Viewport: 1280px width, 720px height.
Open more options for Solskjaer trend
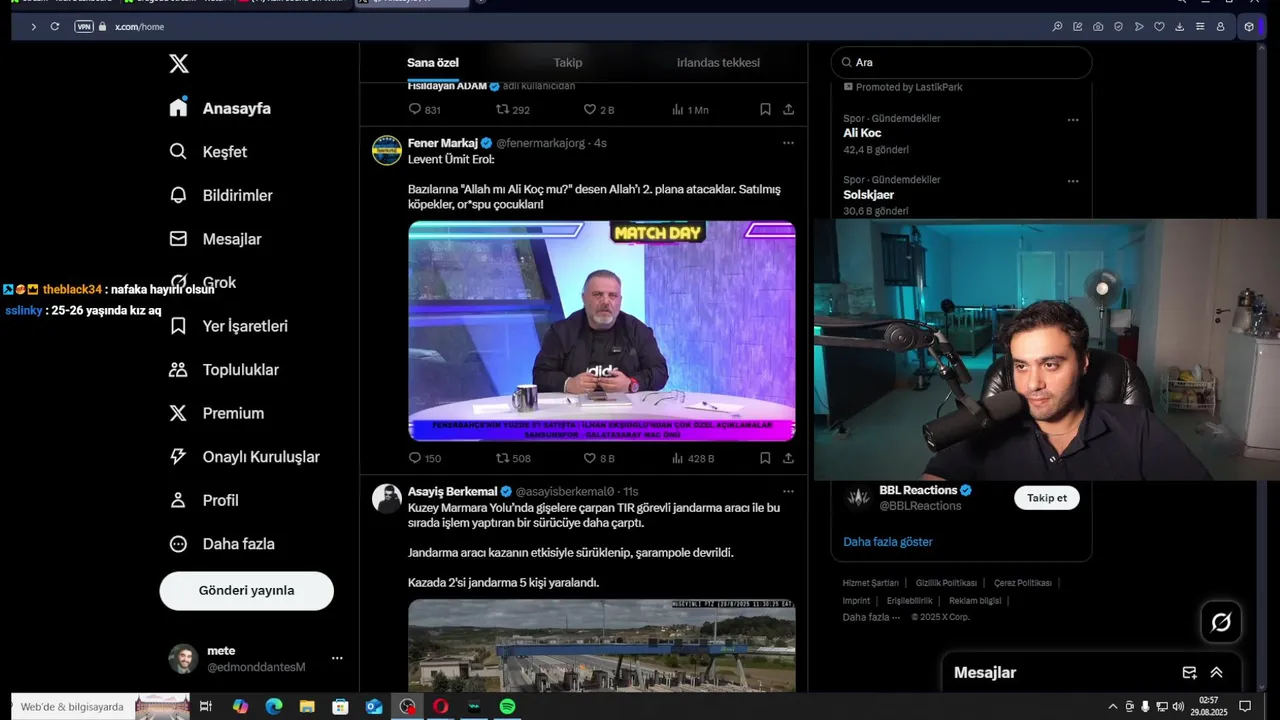(x=1073, y=181)
